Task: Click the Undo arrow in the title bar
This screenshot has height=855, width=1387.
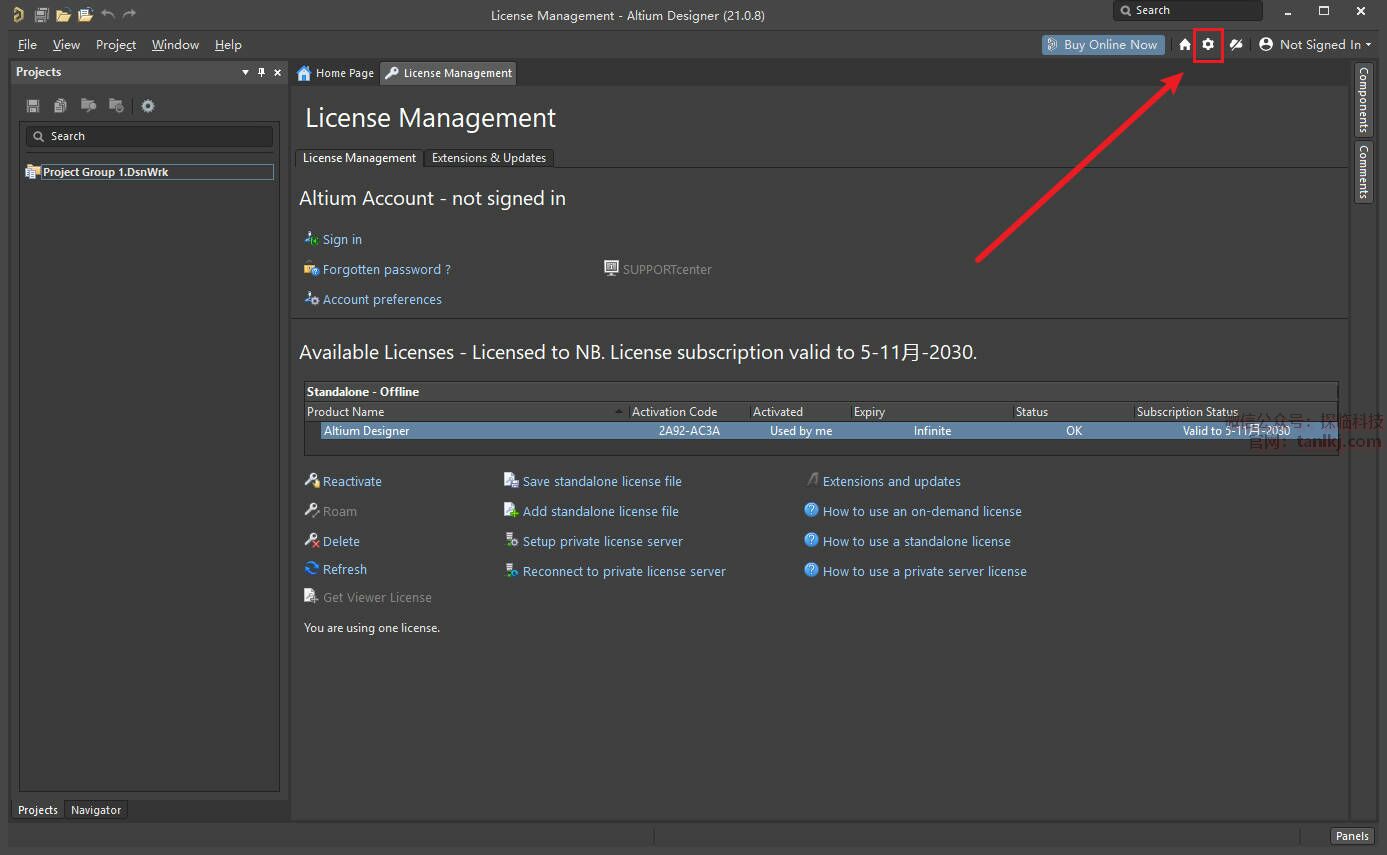Action: click(x=108, y=15)
